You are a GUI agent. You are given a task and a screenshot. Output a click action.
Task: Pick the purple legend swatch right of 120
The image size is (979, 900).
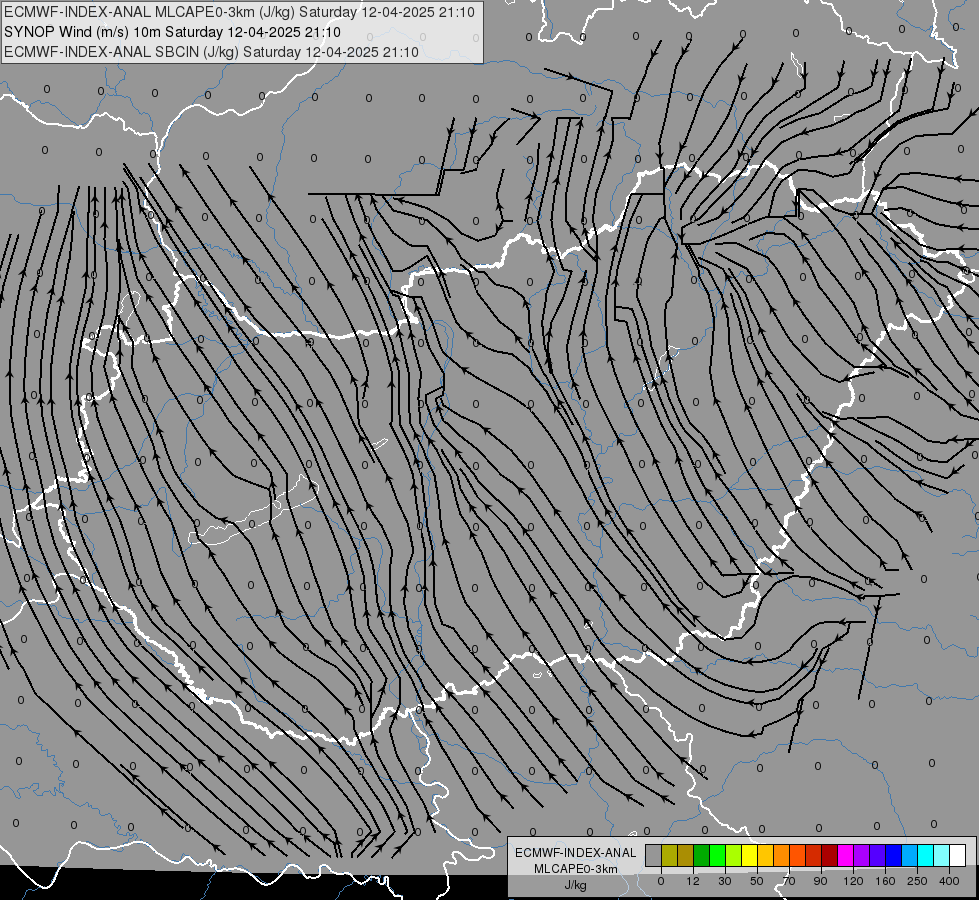862,855
